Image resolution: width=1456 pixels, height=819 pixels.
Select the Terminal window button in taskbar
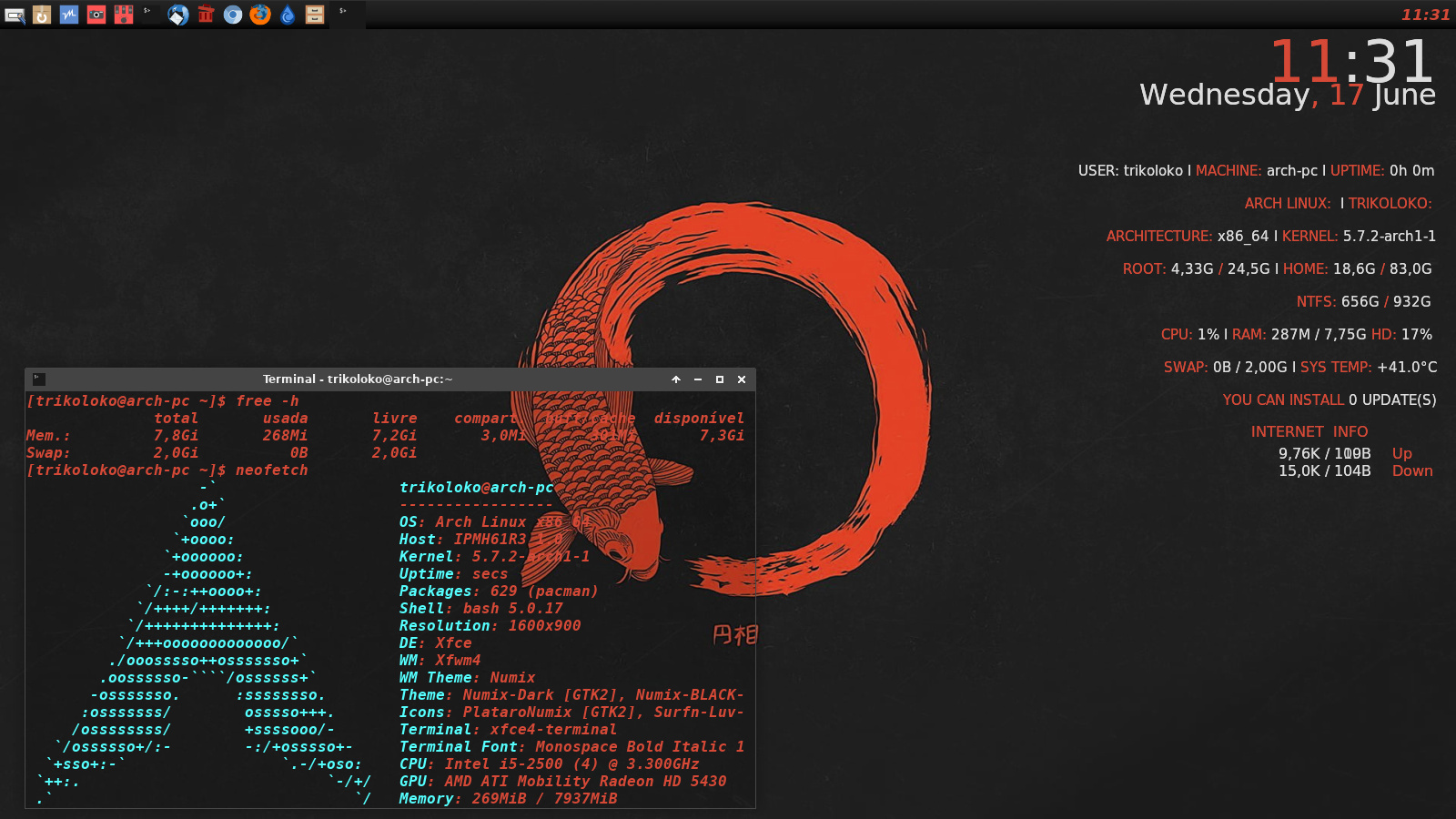(347, 15)
